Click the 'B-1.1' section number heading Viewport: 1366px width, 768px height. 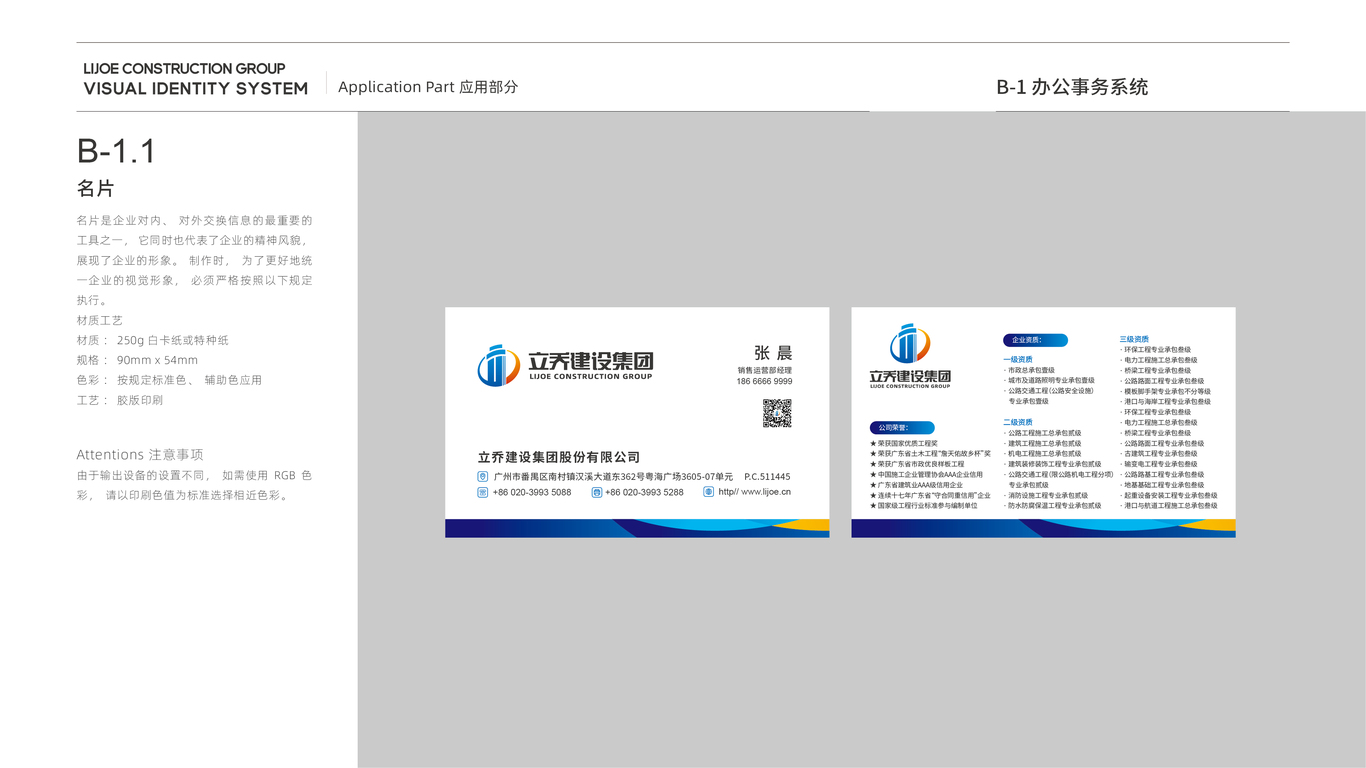click(x=116, y=151)
